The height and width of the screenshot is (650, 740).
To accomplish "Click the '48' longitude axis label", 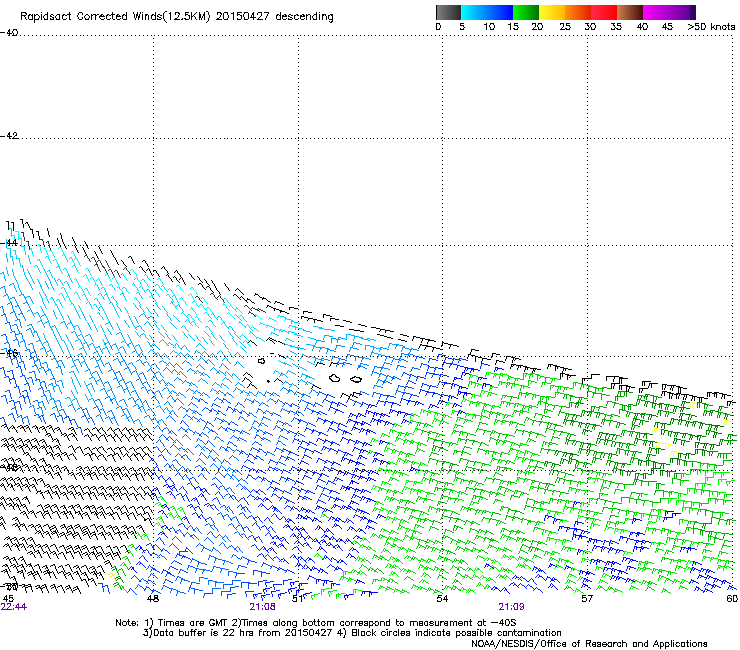I will coord(152,599).
